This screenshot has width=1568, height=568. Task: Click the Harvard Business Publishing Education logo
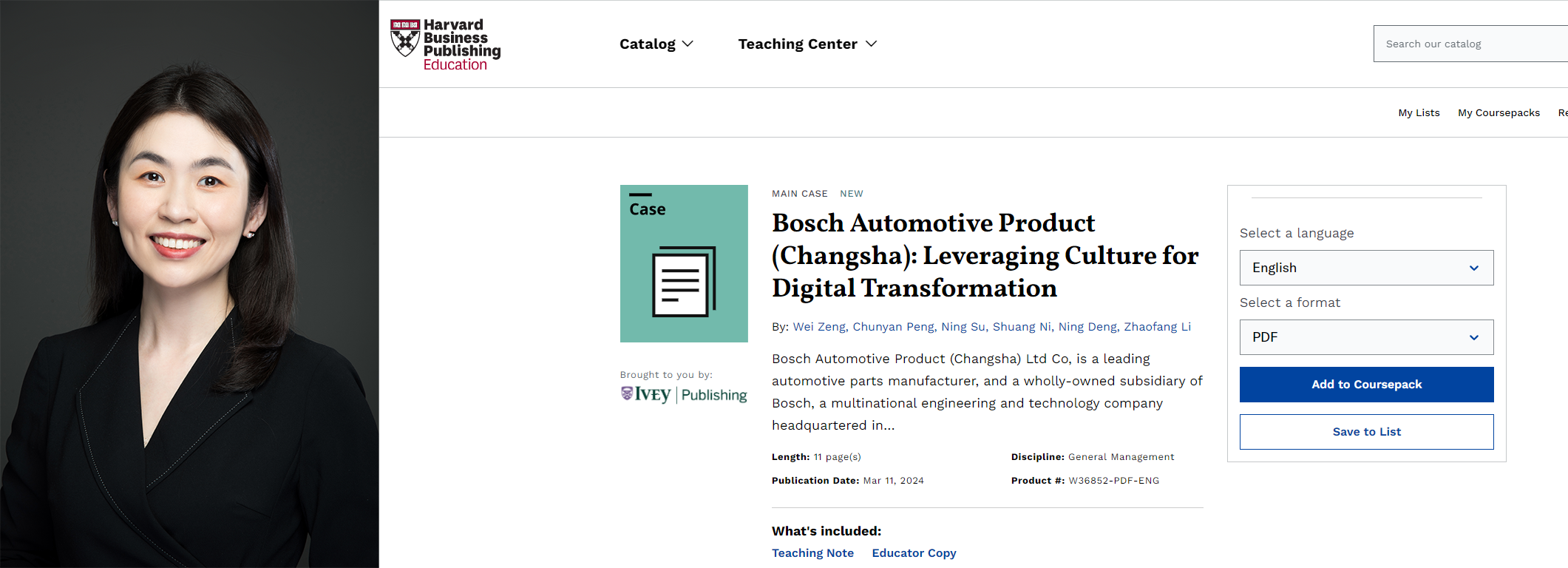tap(446, 44)
